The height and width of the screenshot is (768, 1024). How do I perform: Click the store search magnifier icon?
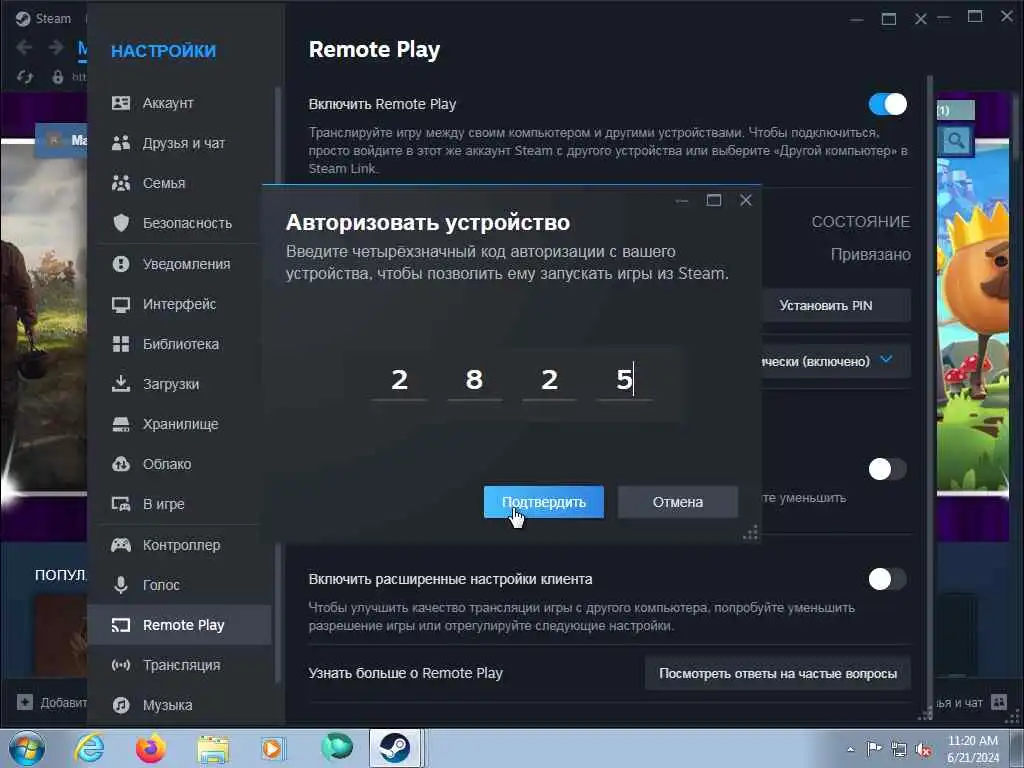coord(956,140)
